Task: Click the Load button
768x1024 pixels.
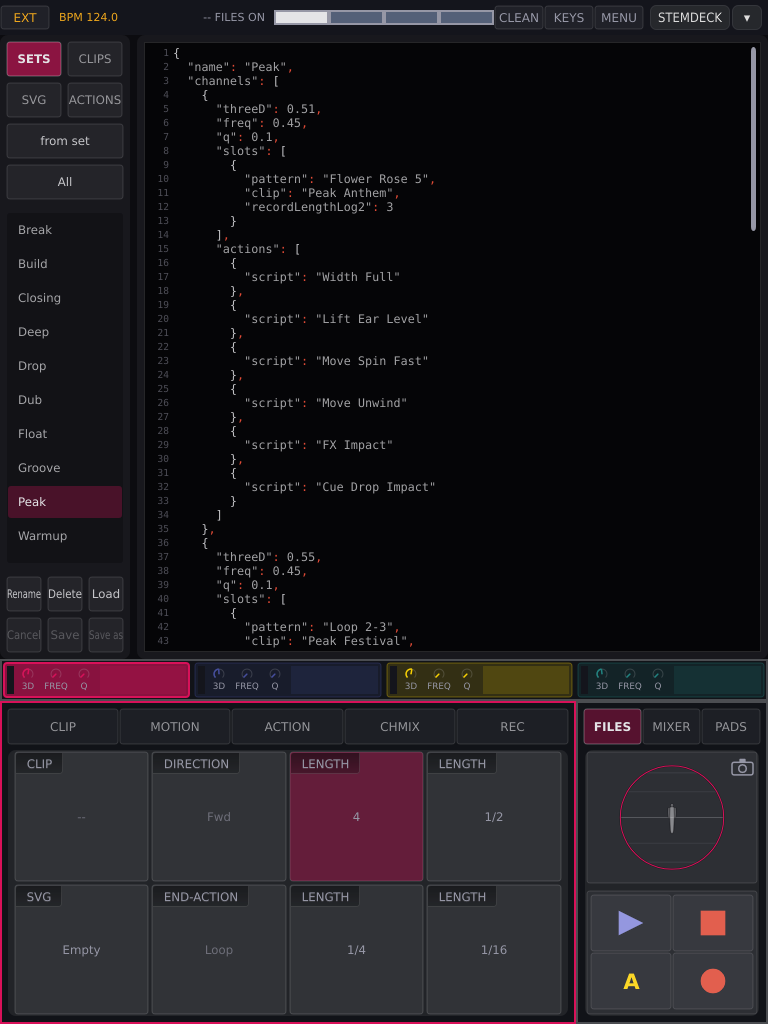Action: click(x=106, y=594)
